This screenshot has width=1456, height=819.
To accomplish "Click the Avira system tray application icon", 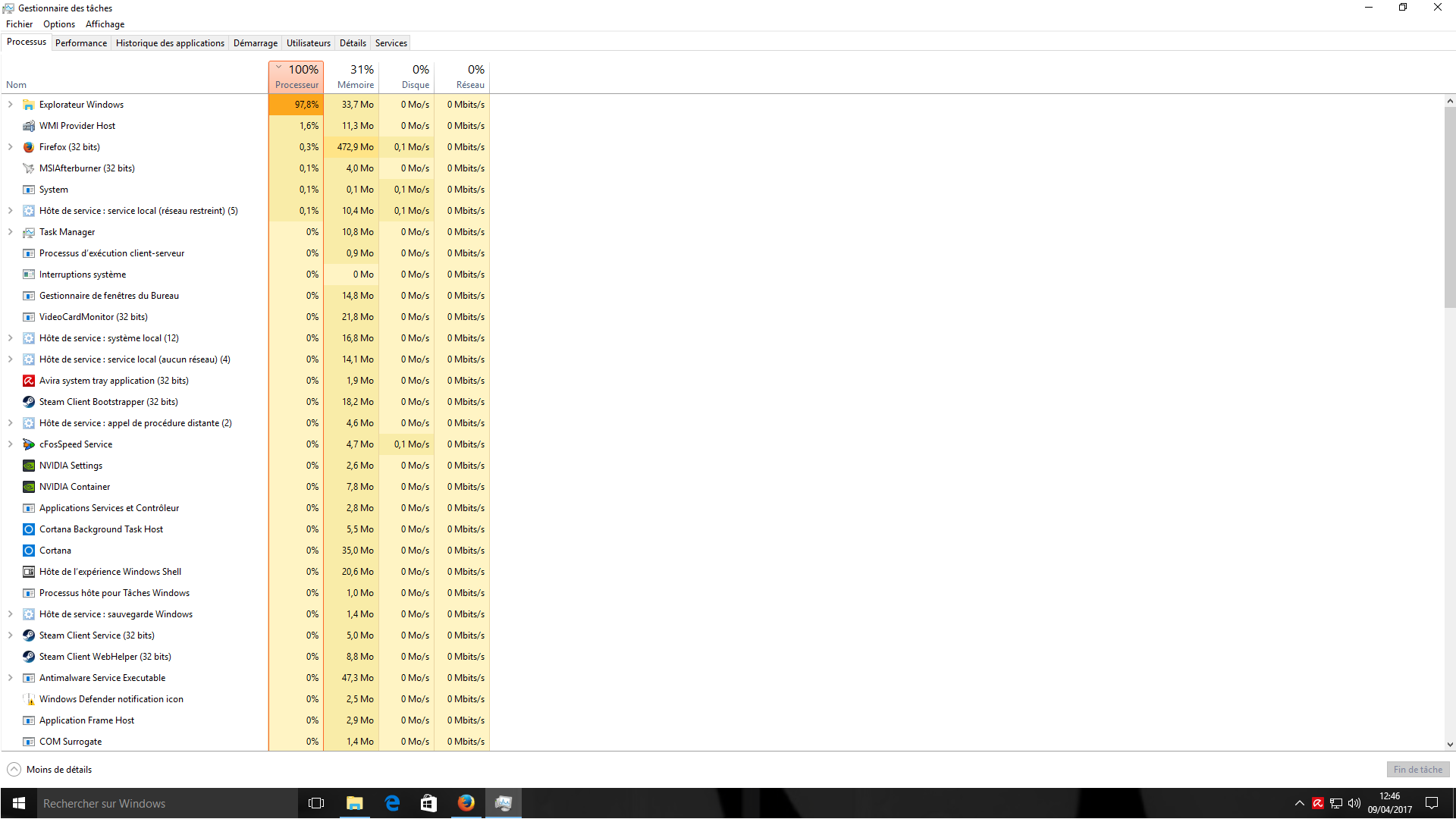I will point(29,381).
